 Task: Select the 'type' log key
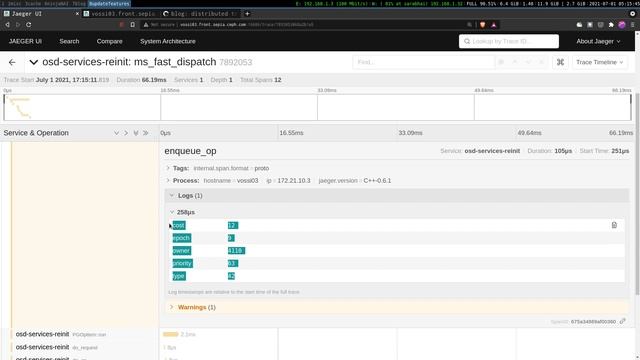point(179,276)
